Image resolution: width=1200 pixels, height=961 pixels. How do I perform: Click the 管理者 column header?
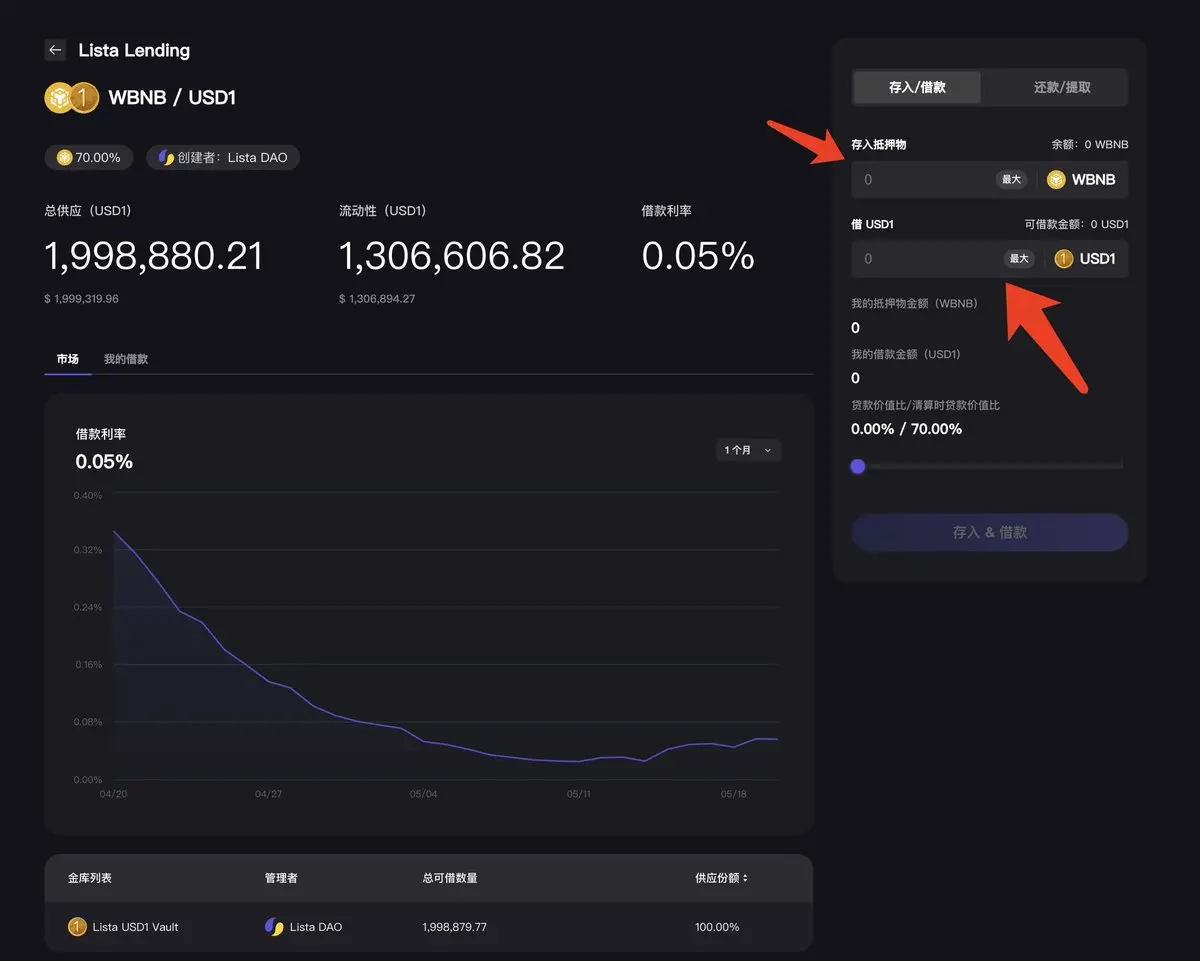coord(281,878)
